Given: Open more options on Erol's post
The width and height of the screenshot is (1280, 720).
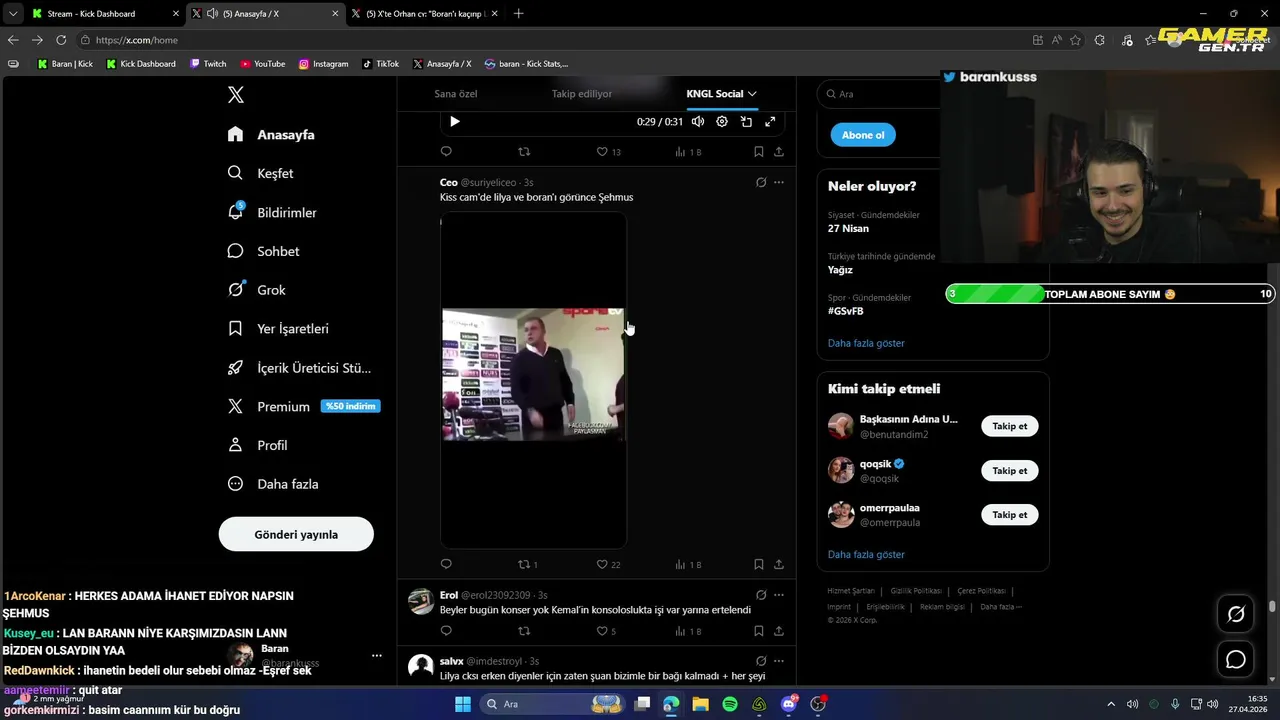Looking at the screenshot, I should (779, 595).
